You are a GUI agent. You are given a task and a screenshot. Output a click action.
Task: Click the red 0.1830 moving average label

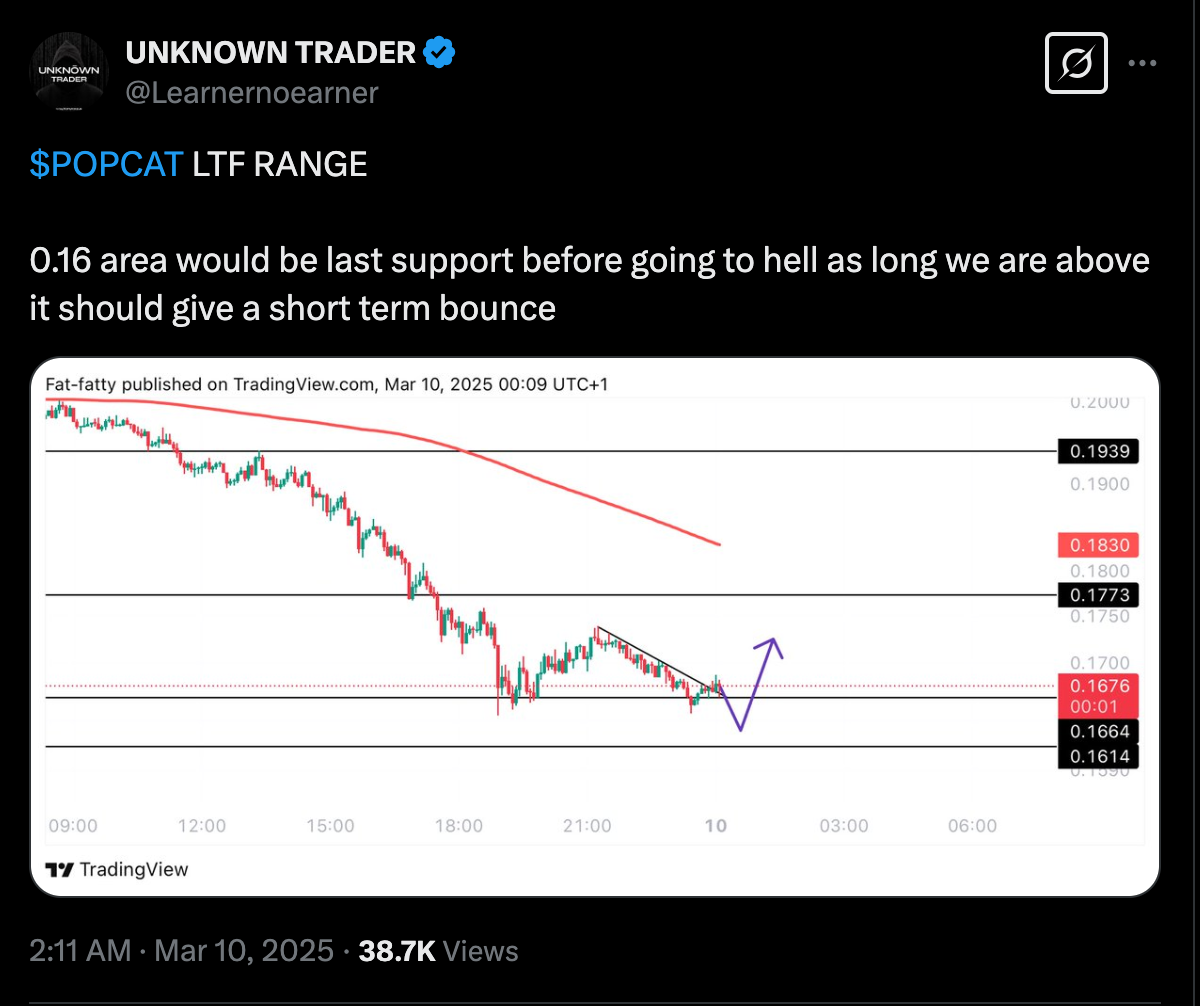[x=1099, y=546]
